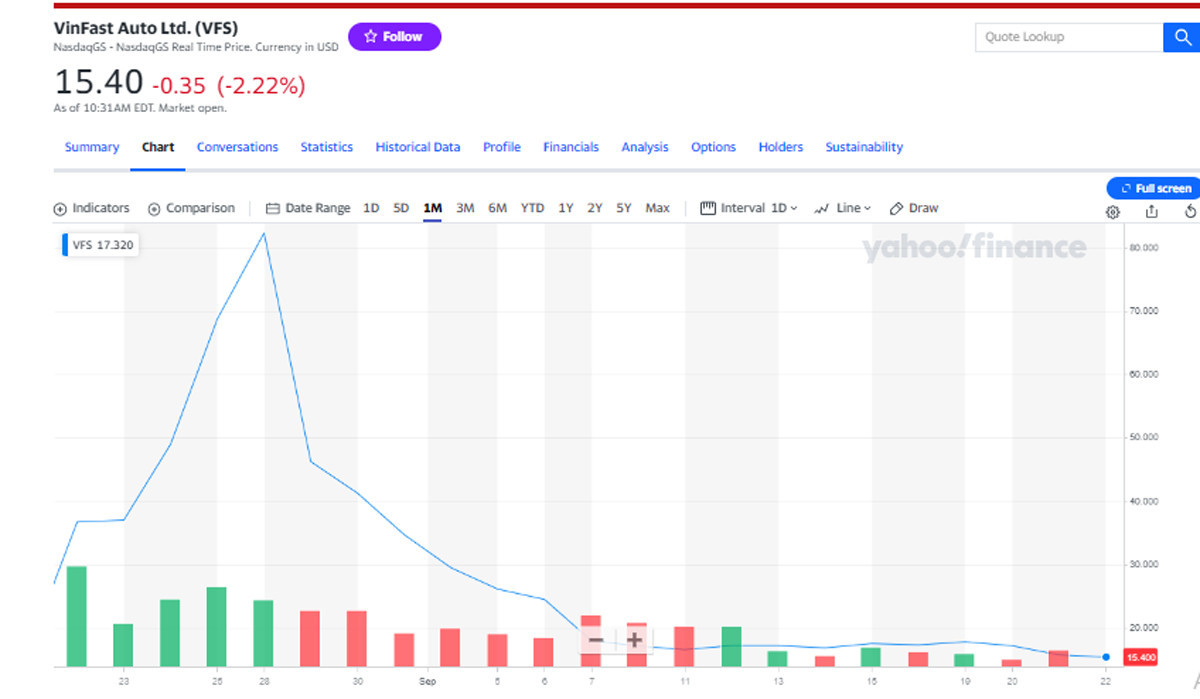The image size is (1200, 699).
Task: Switch range to 3M
Action: point(465,208)
